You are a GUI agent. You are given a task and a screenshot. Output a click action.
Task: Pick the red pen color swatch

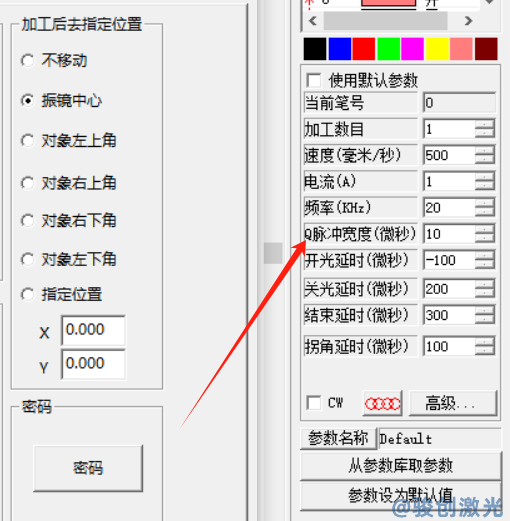click(x=364, y=49)
